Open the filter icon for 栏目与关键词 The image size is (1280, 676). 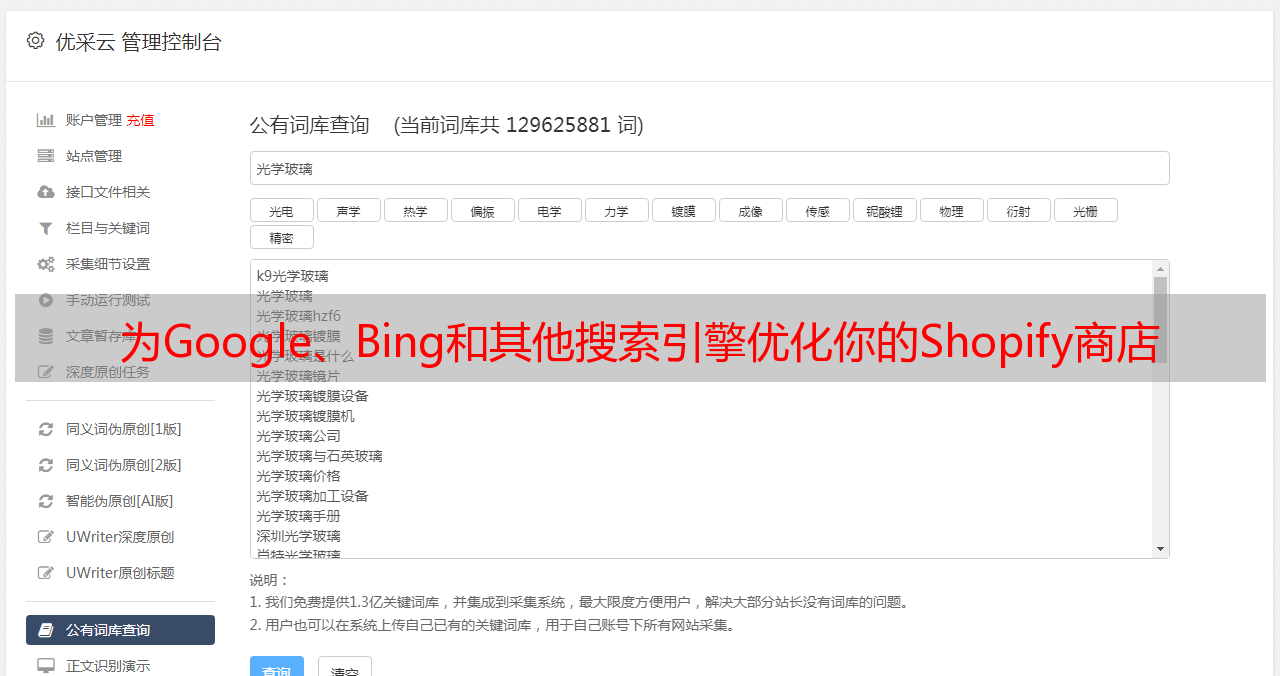[x=45, y=228]
